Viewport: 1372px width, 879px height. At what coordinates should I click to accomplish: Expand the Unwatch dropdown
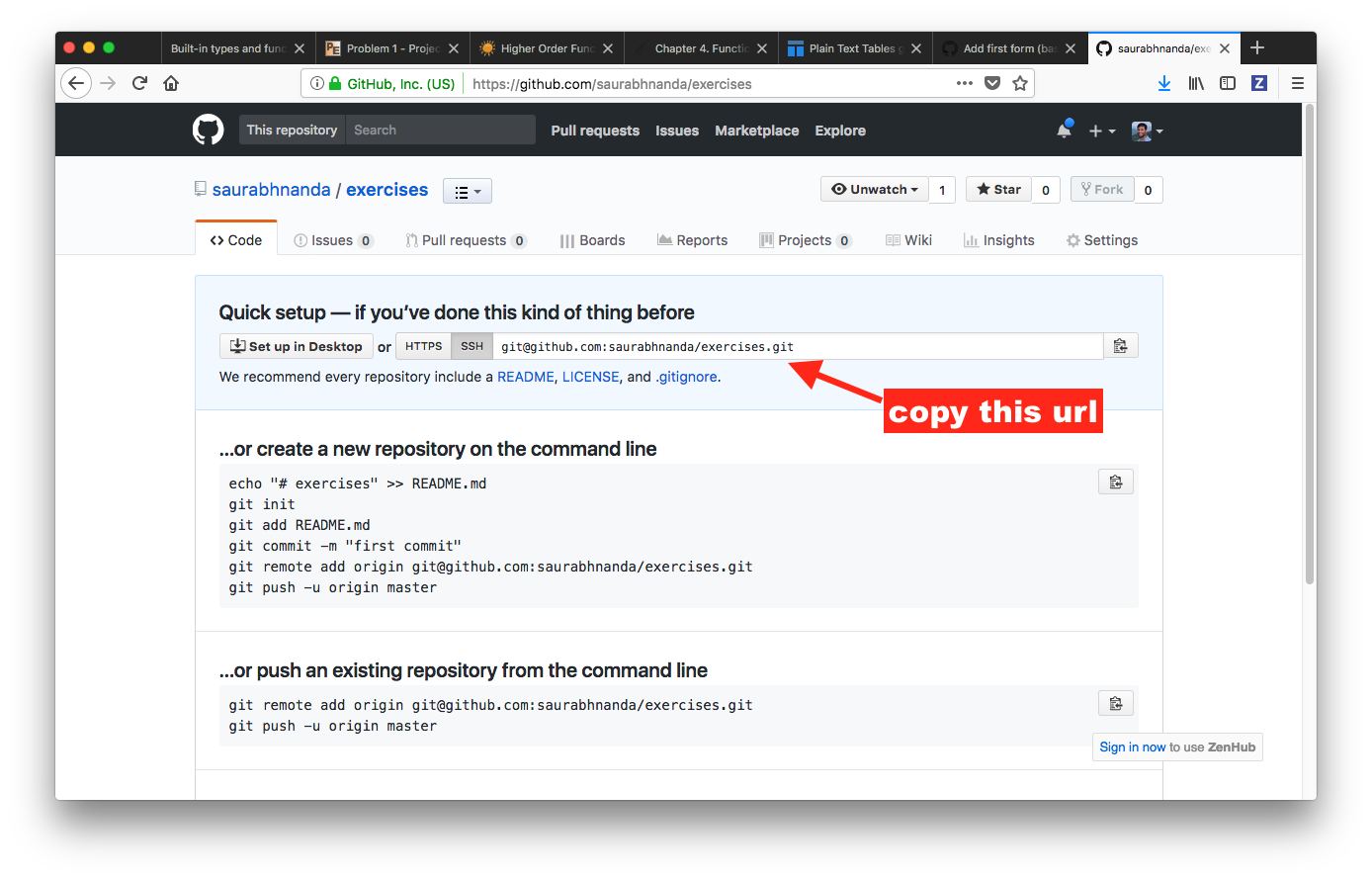pos(874,190)
